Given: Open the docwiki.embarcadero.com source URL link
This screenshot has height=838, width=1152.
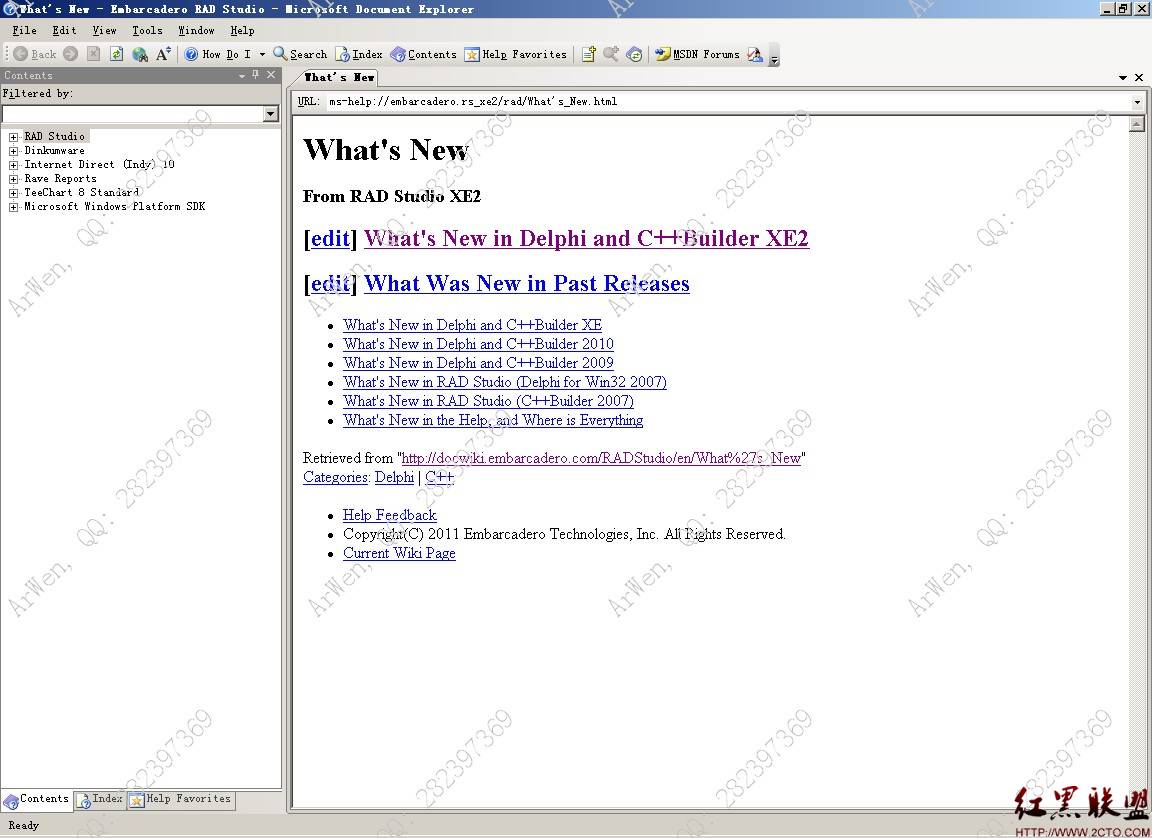Looking at the screenshot, I should point(601,458).
